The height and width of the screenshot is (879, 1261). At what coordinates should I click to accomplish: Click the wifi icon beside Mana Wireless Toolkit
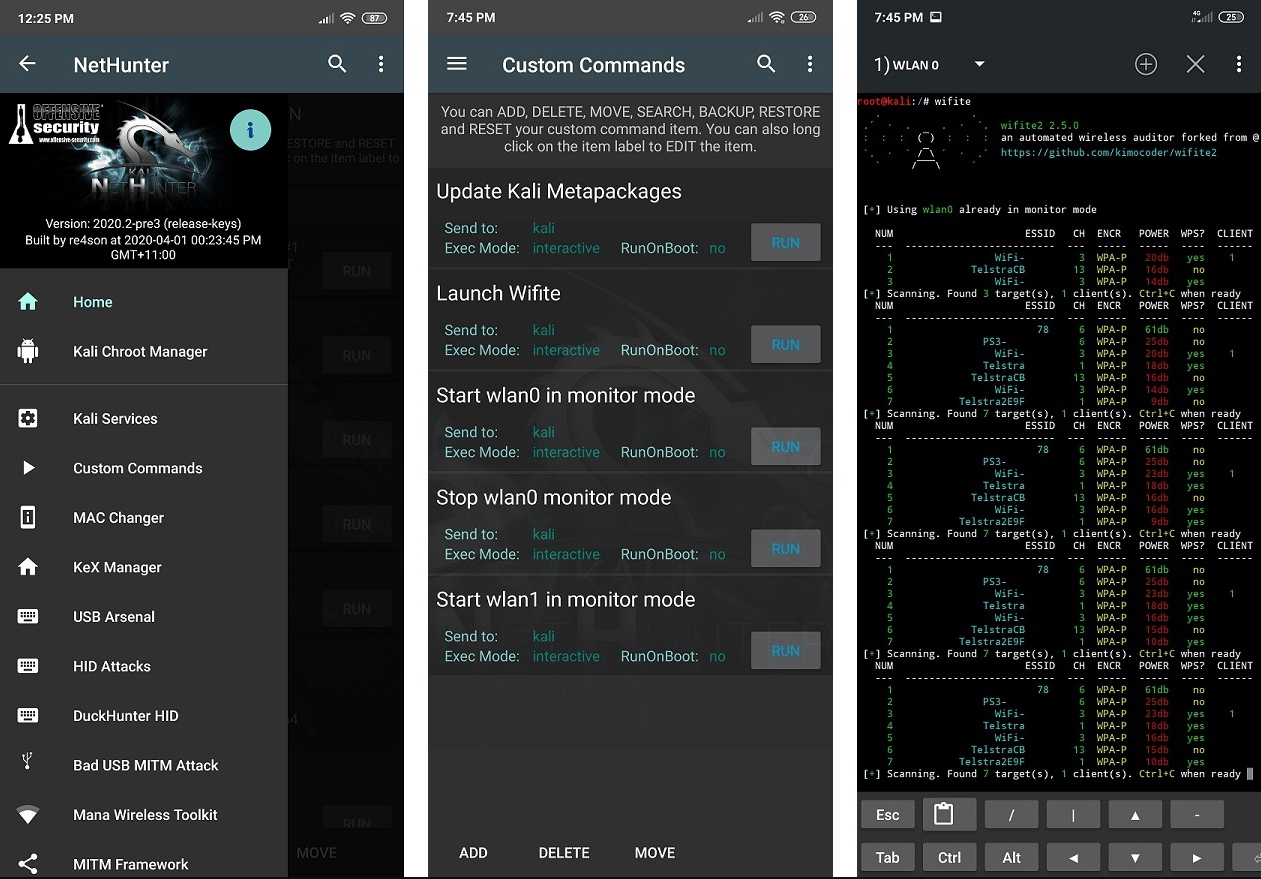click(28, 815)
